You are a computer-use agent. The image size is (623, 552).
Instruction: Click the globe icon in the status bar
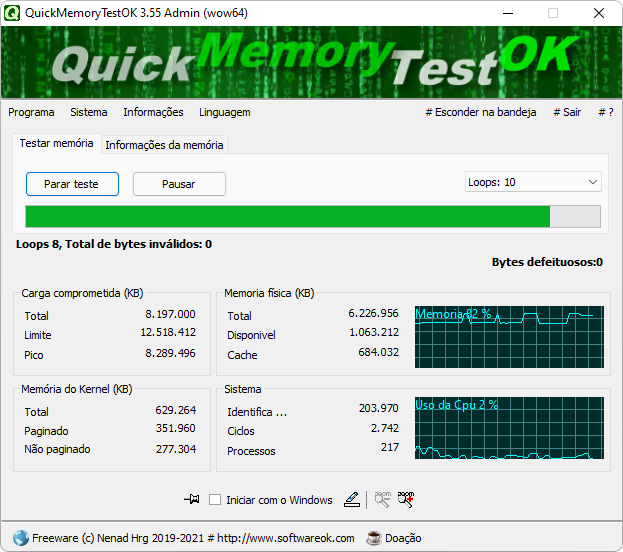click(x=21, y=538)
